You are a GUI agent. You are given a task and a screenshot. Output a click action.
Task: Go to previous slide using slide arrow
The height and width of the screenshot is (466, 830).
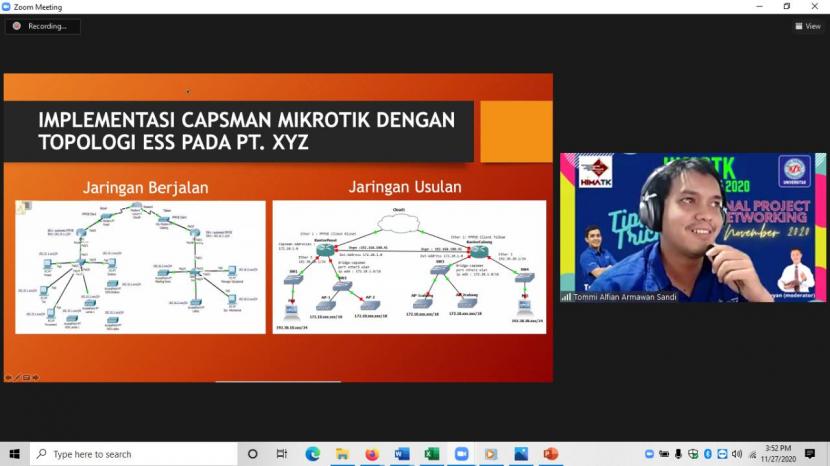click(x=8, y=378)
